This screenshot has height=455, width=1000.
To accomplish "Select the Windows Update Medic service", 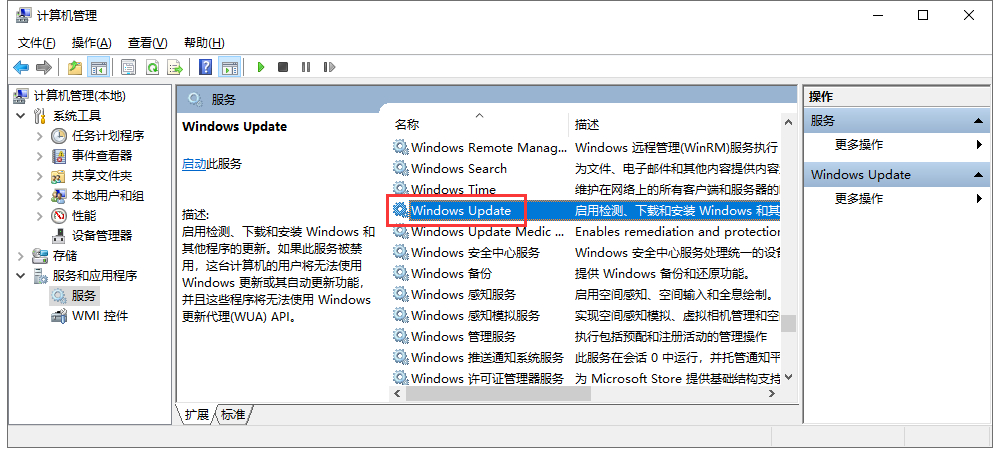I will [x=585, y=232].
